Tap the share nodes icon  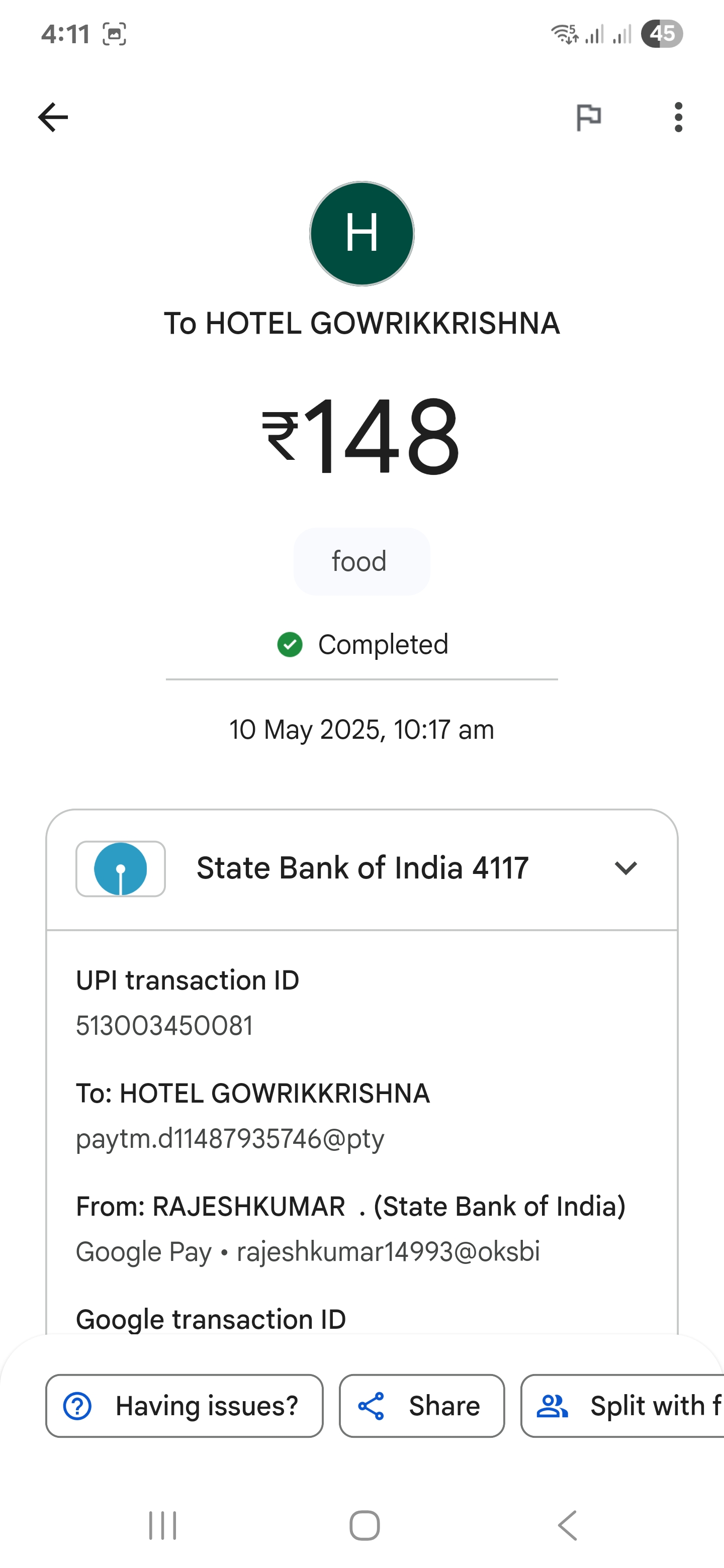(x=371, y=1406)
